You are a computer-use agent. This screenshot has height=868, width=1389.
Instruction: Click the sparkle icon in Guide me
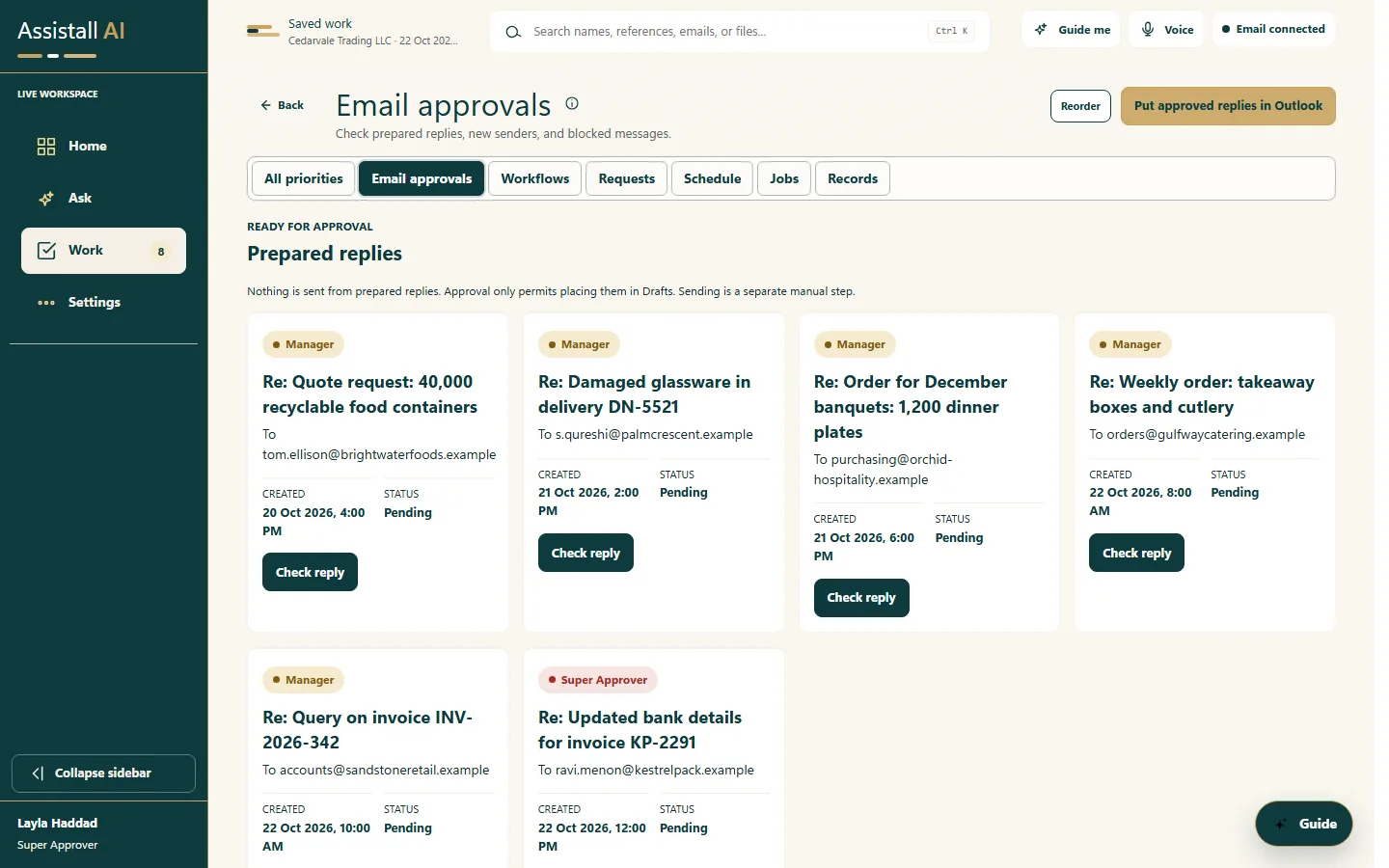pos(1041,29)
